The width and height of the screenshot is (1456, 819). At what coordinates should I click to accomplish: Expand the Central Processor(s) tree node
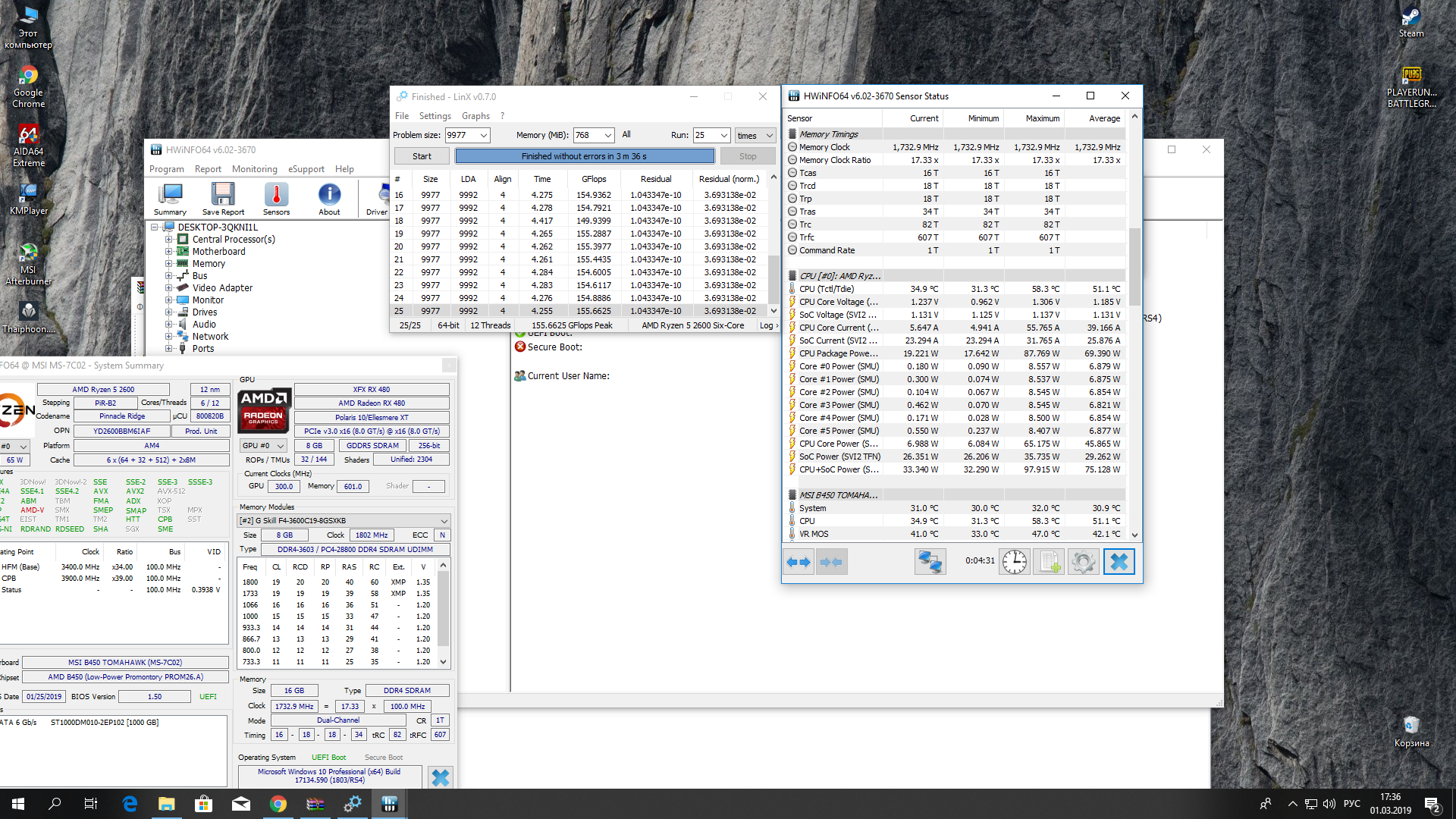coord(169,240)
